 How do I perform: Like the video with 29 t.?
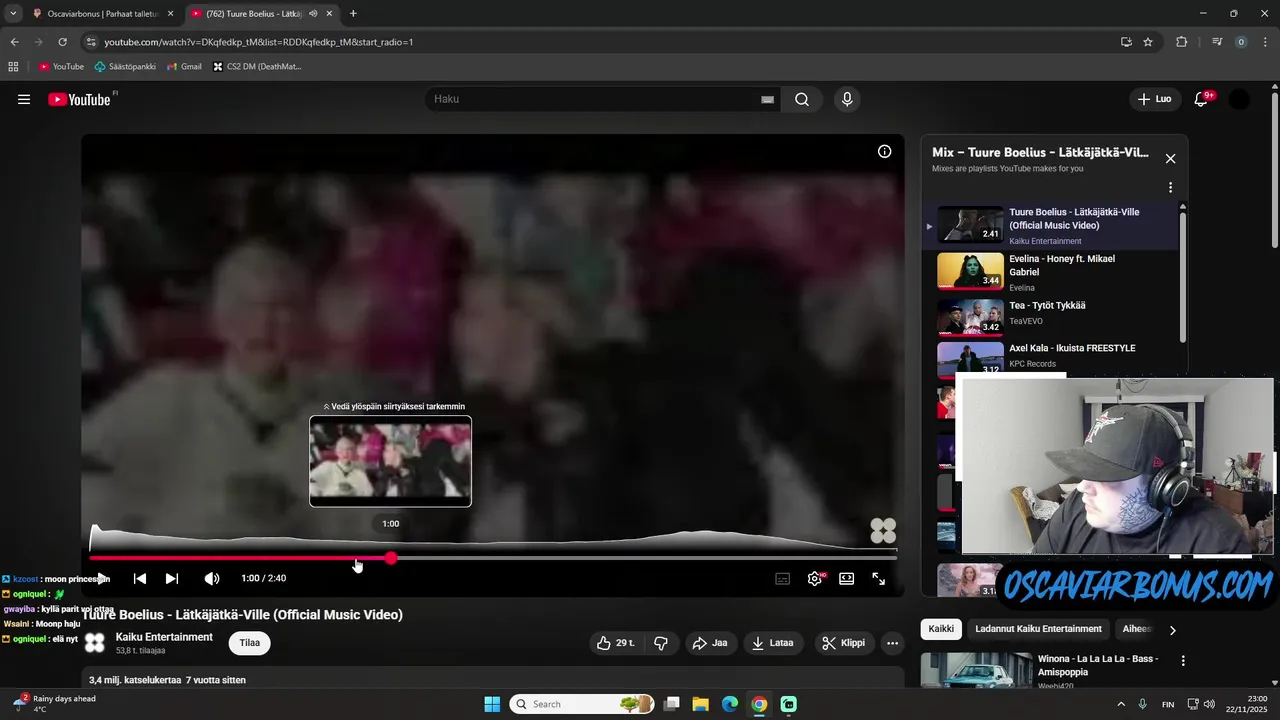tap(616, 643)
